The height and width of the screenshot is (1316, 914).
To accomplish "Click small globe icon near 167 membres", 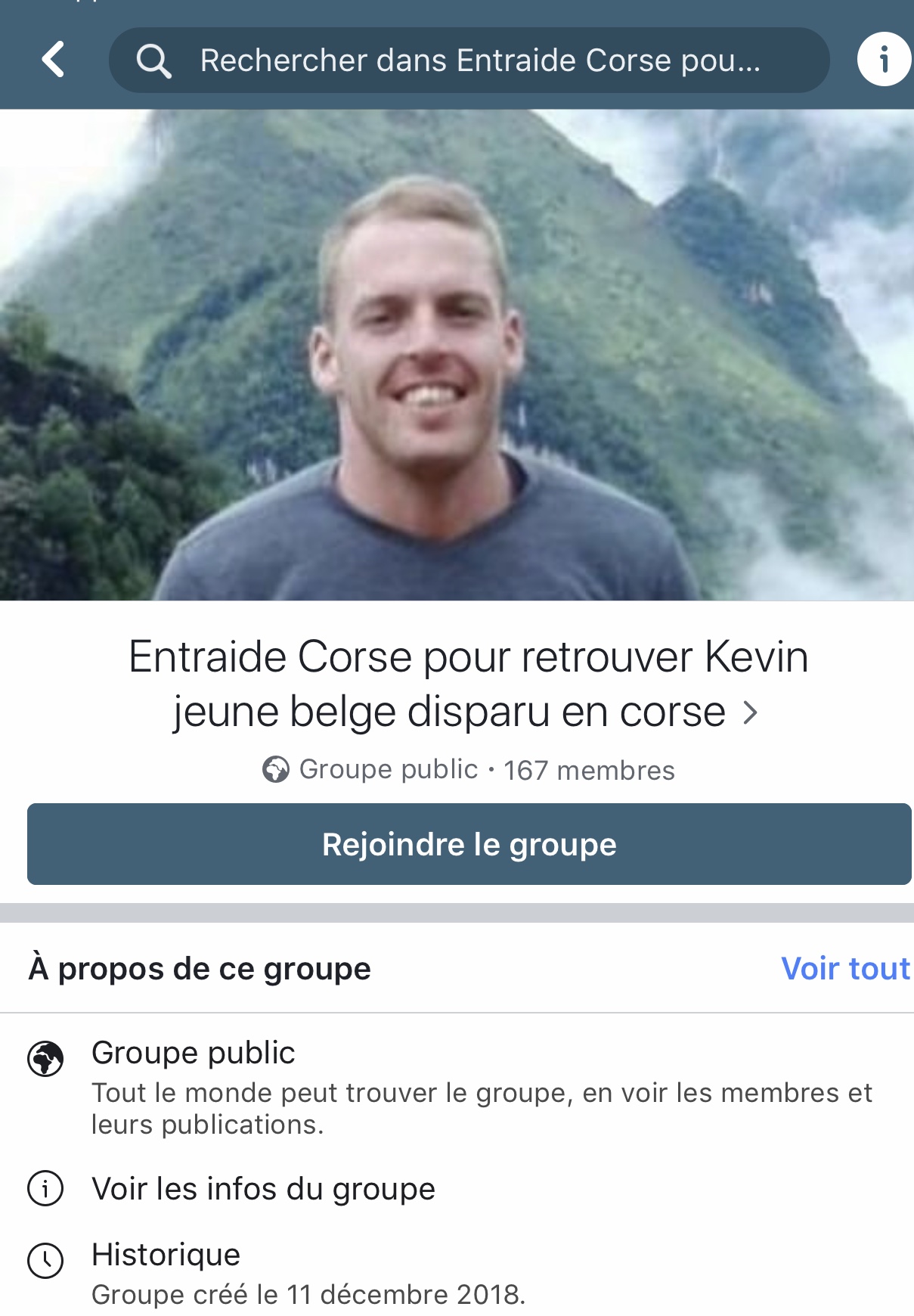I will click(276, 770).
